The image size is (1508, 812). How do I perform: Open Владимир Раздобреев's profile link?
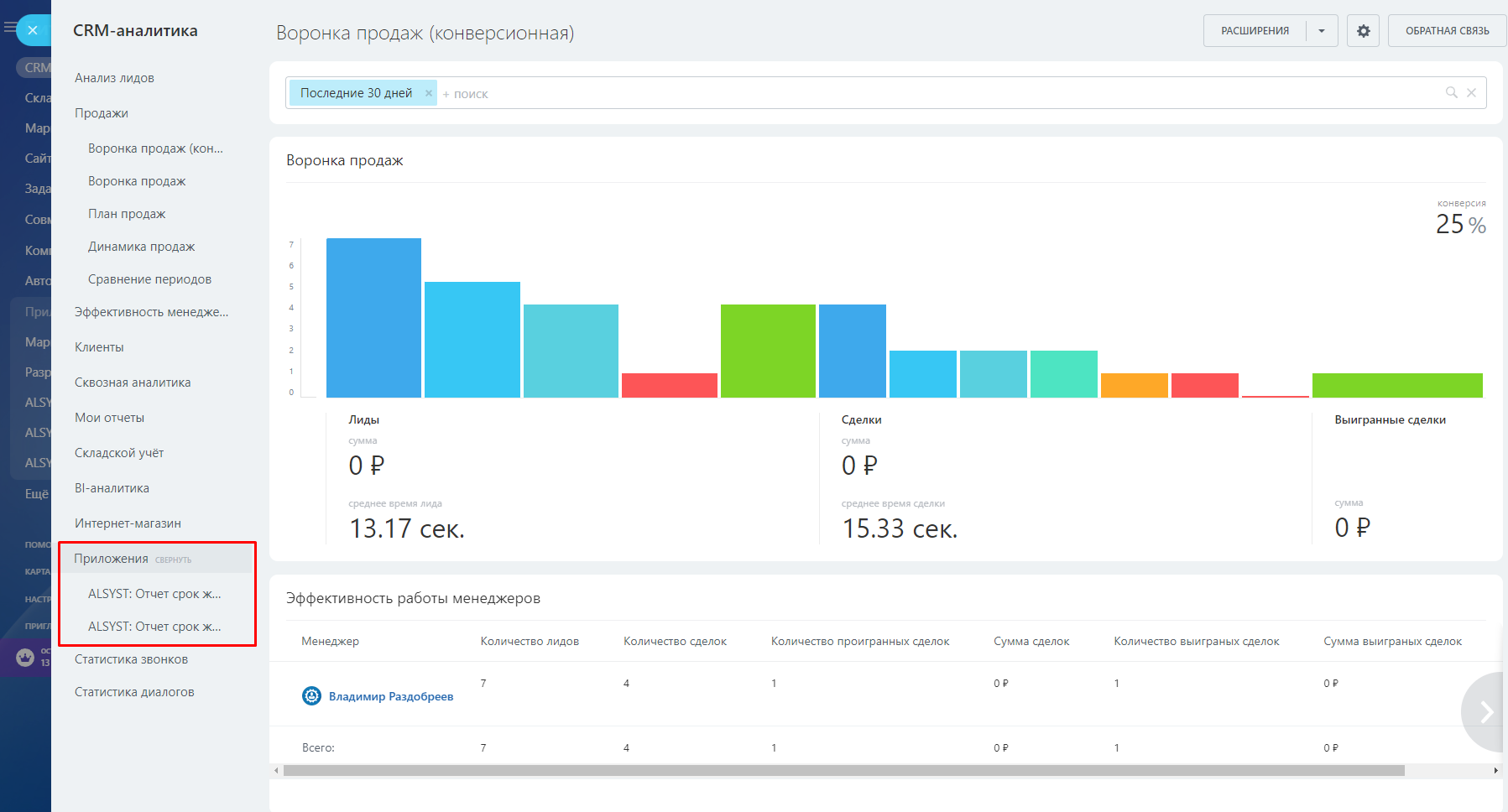click(390, 696)
